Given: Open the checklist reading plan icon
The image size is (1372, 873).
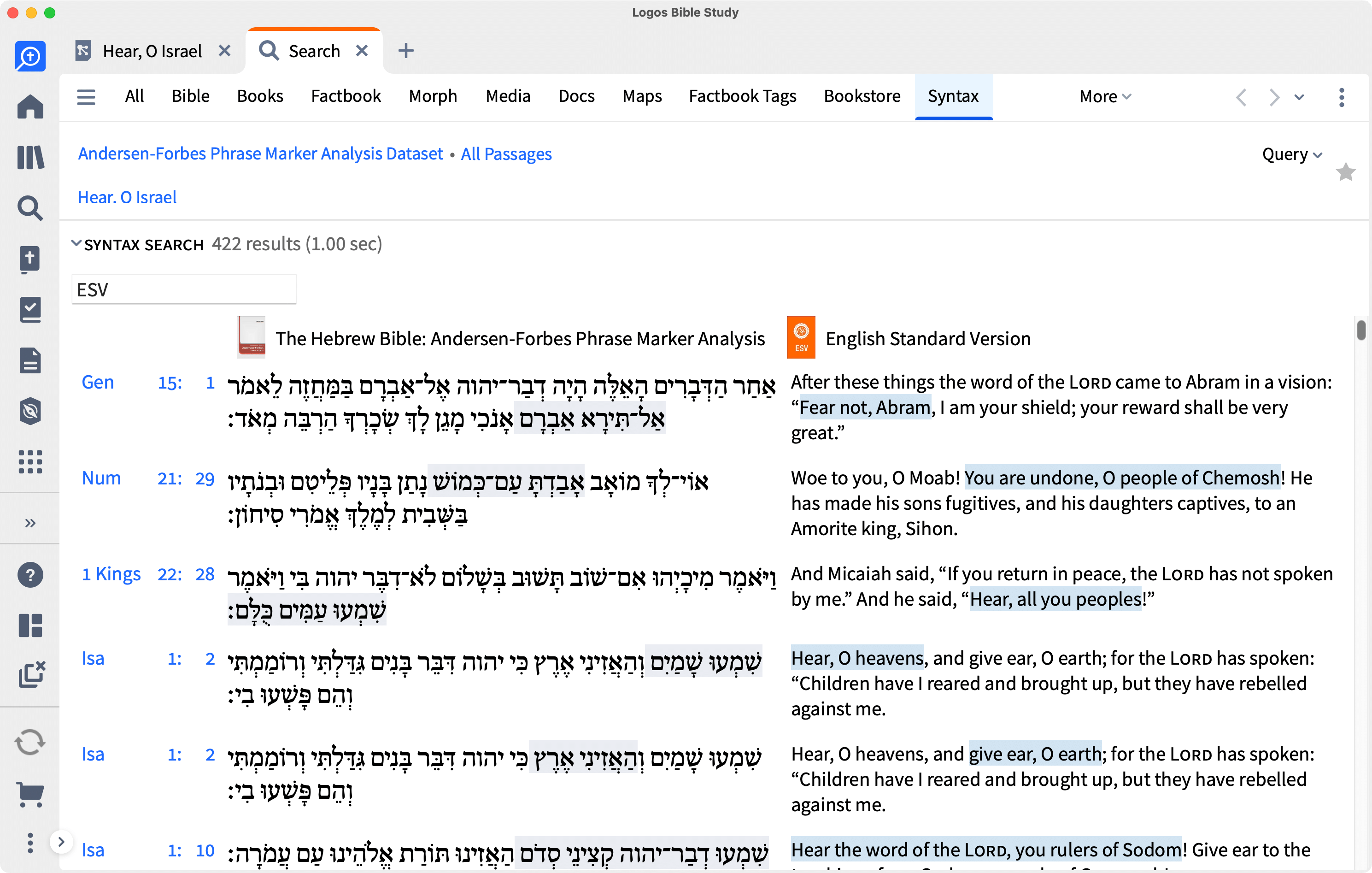Looking at the screenshot, I should (30, 310).
